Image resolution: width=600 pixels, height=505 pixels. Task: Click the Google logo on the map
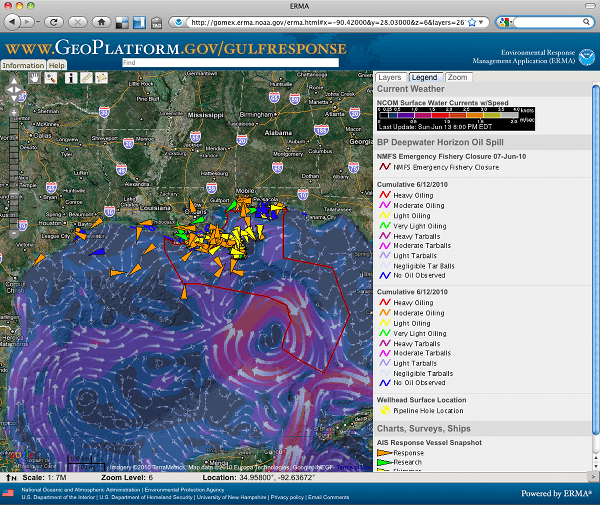click(x=17, y=456)
